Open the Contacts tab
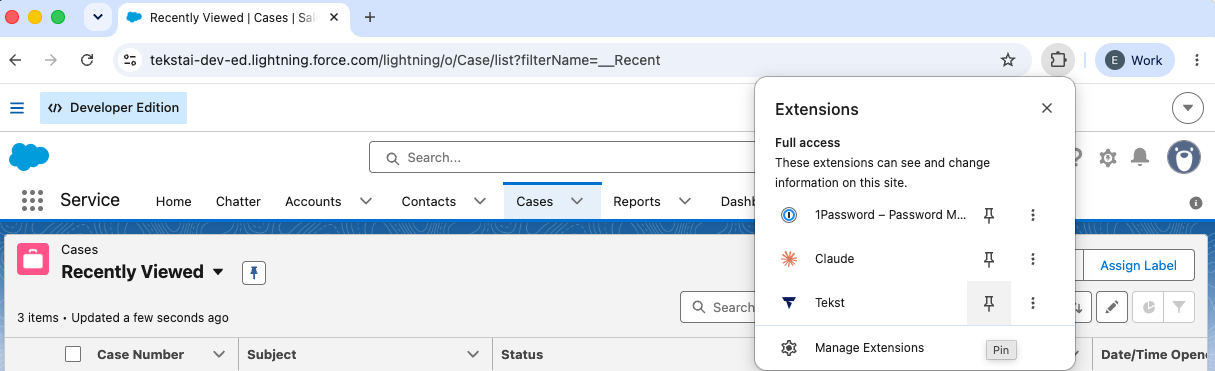 (429, 201)
